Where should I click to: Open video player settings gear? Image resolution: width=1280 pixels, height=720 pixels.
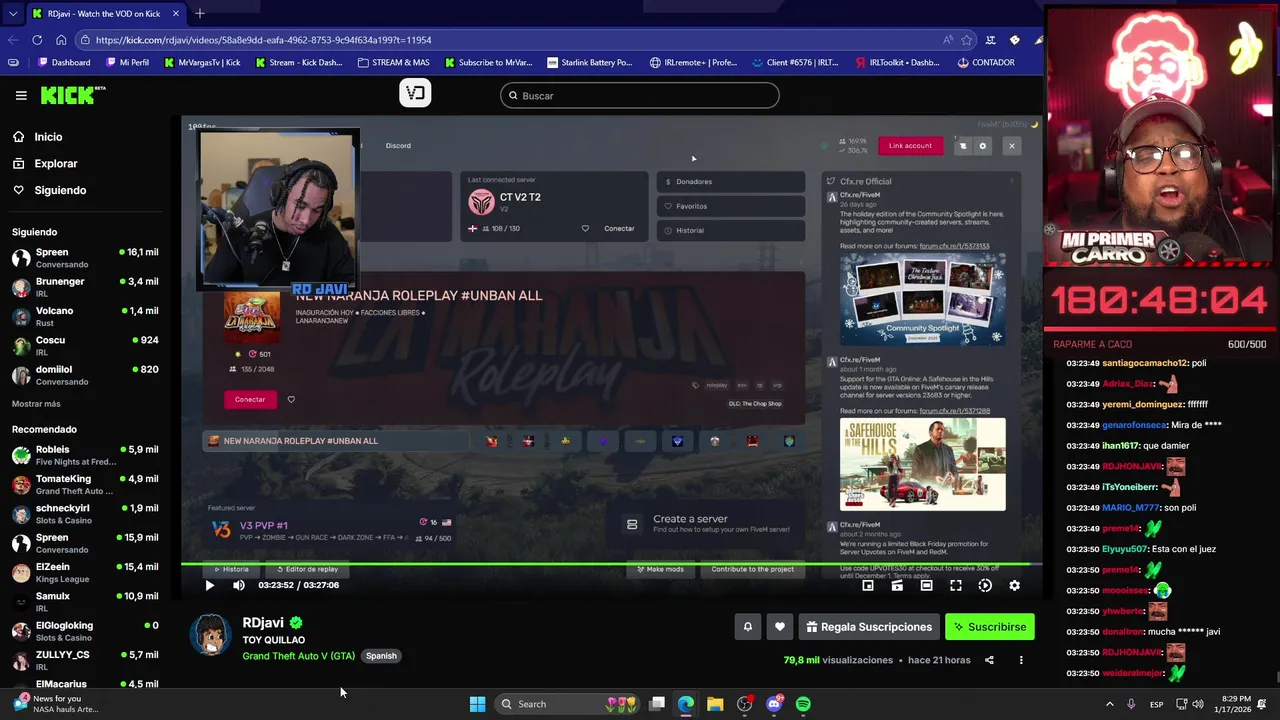(x=1014, y=585)
